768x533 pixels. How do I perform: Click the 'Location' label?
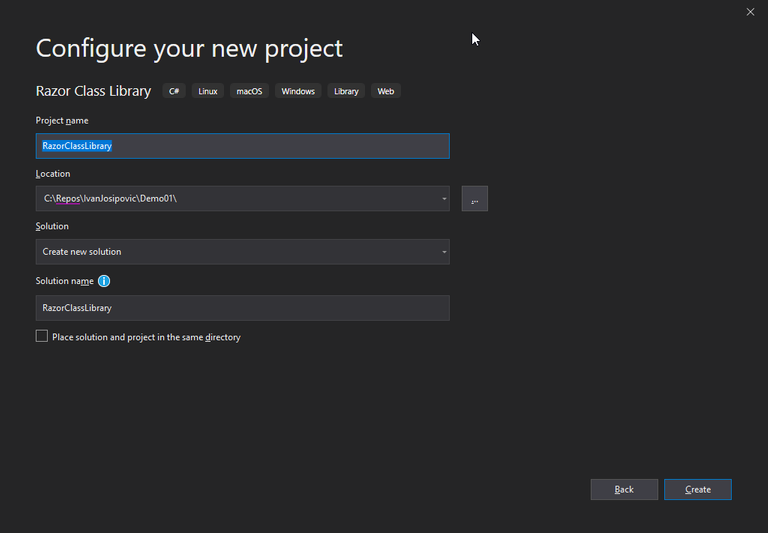[x=53, y=173]
